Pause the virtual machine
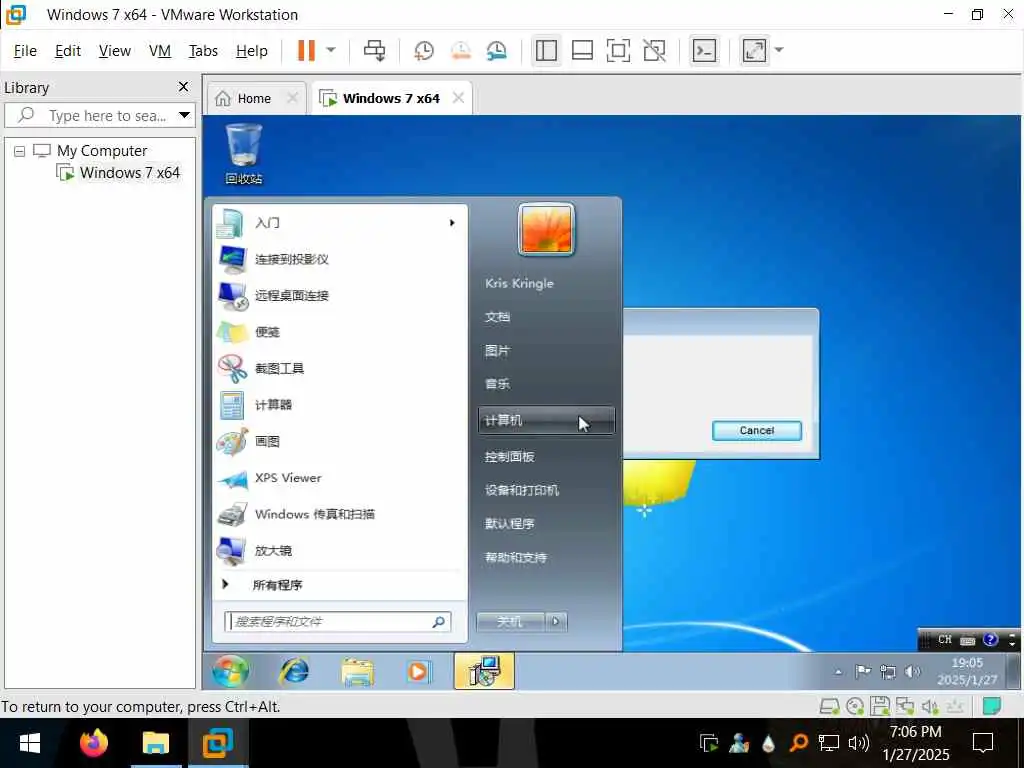The image size is (1024, 768). click(306, 50)
